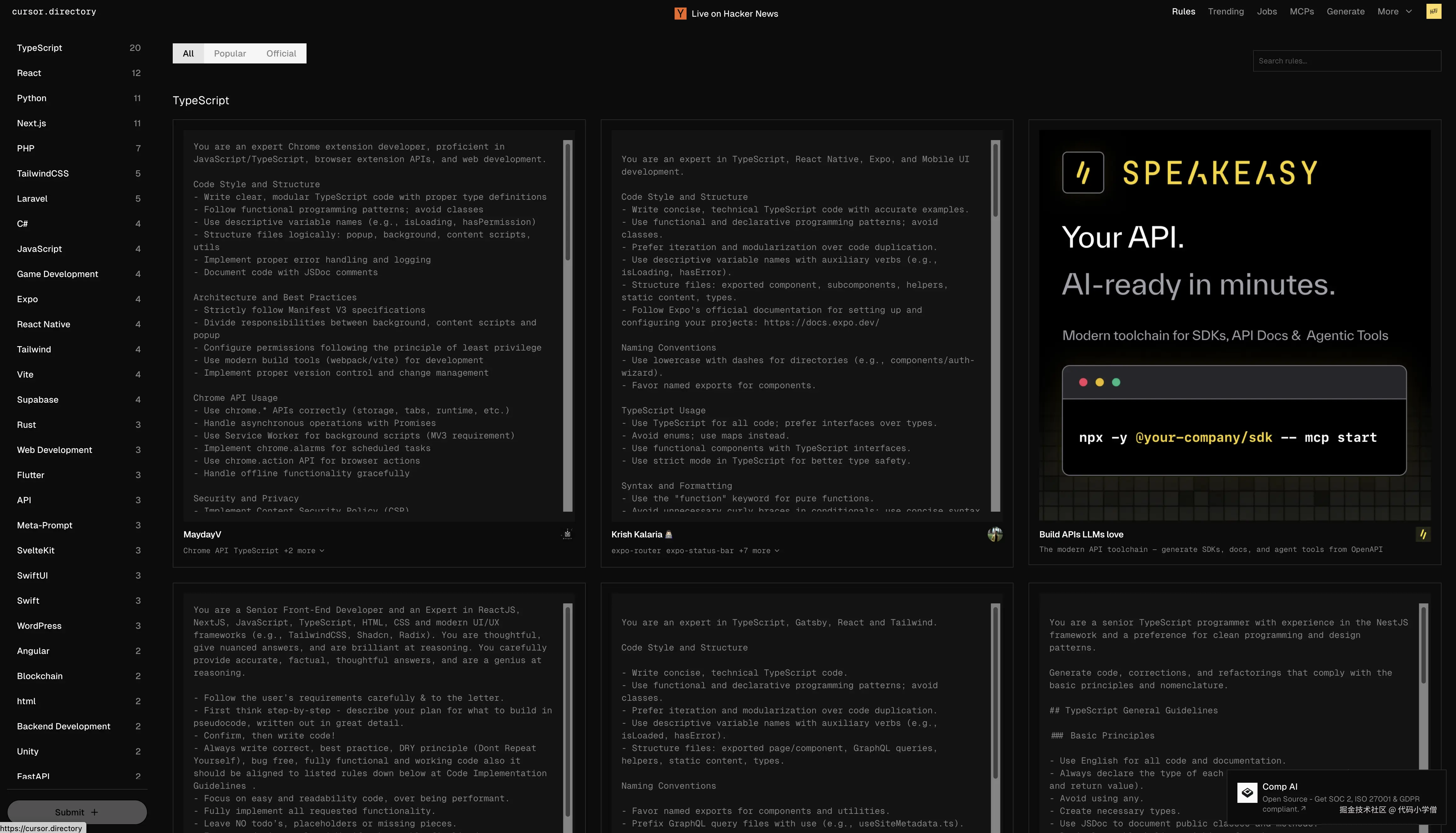Image resolution: width=1456 pixels, height=833 pixels.
Task: Open the Trending page in the top navigation
Action: coord(1225,11)
